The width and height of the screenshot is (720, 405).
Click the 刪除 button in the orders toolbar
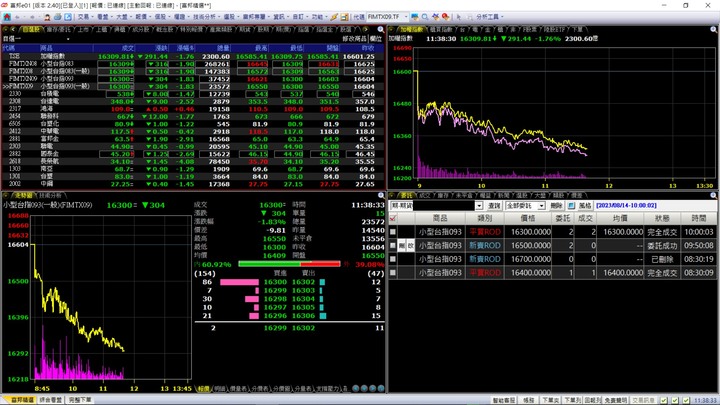(556, 206)
